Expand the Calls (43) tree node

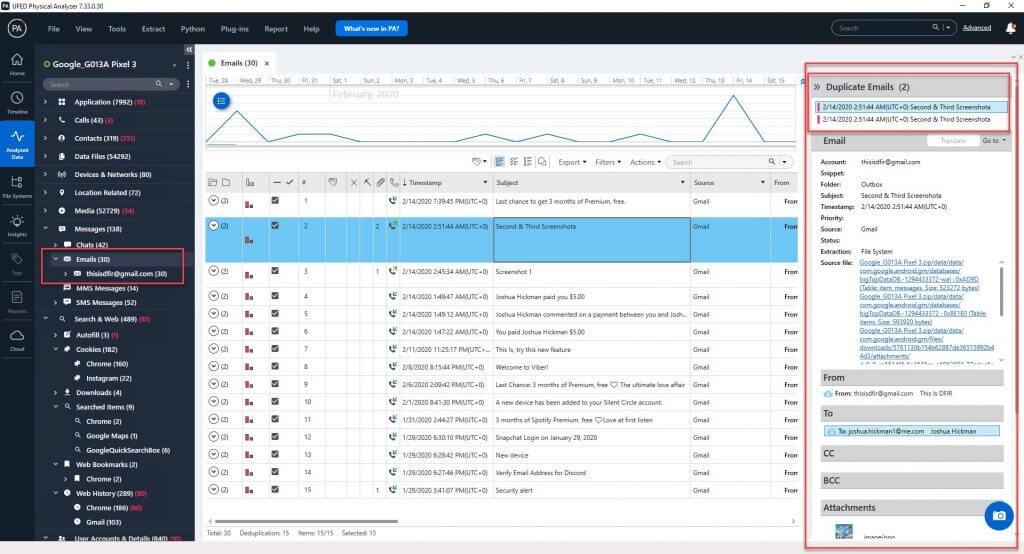[x=45, y=120]
